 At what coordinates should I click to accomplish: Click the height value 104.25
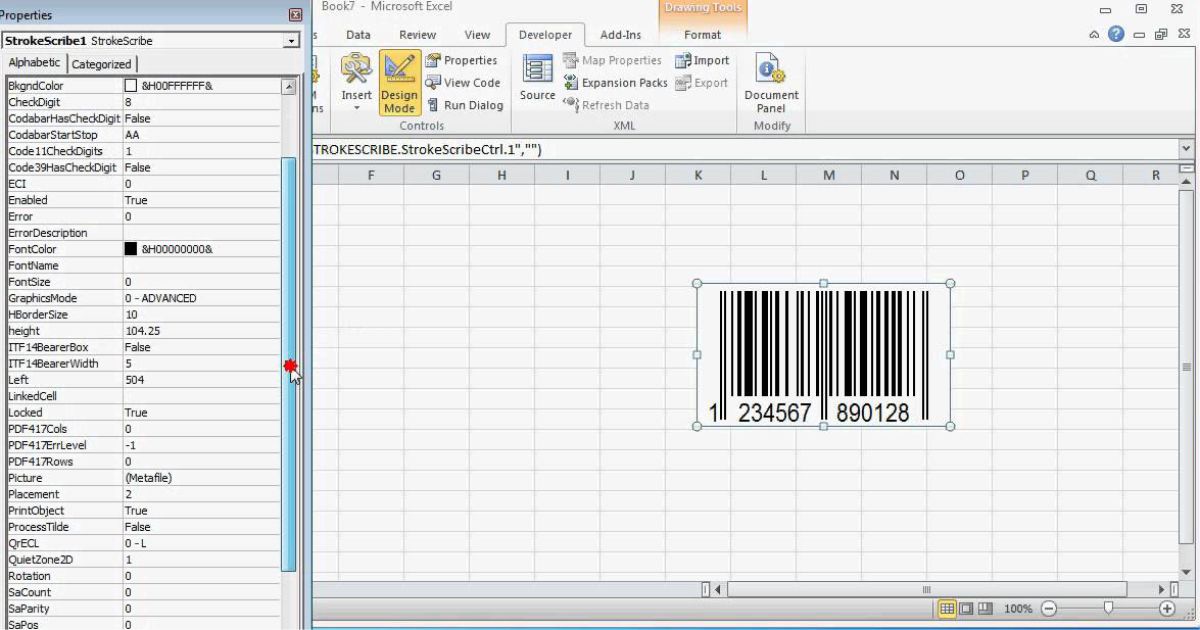pos(202,331)
